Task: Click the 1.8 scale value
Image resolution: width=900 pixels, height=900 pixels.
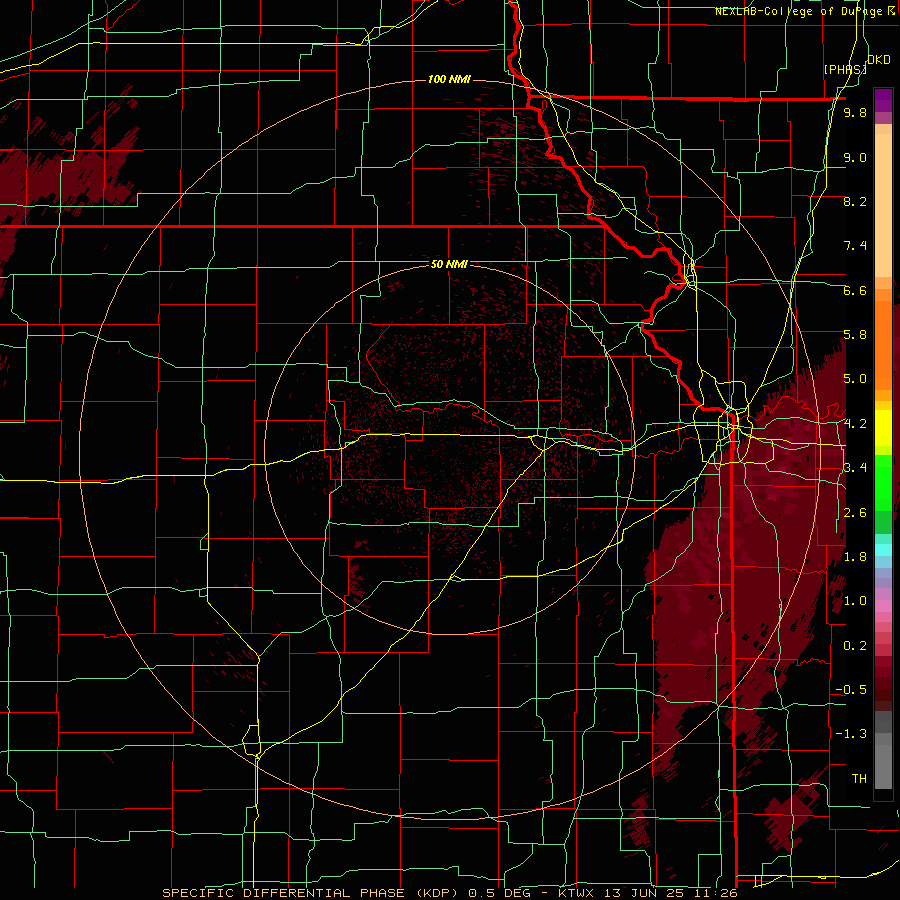Action: (855, 557)
